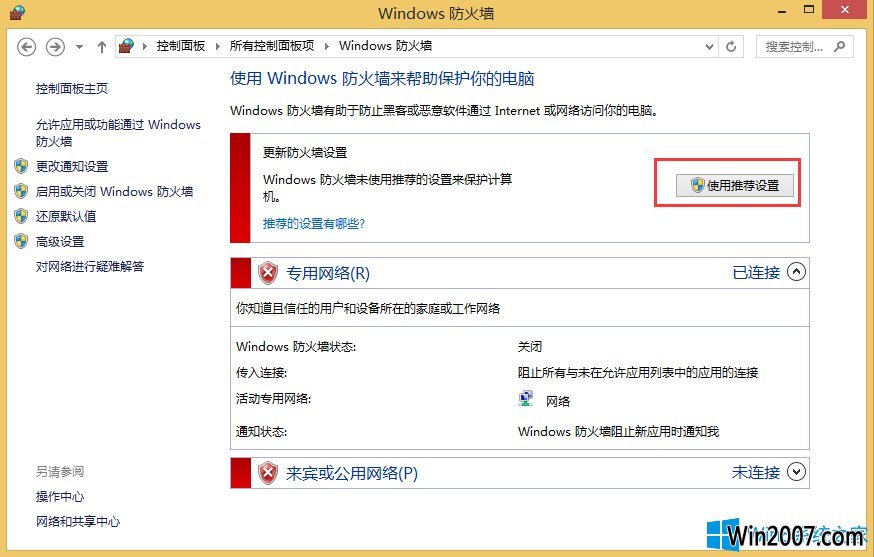The width and height of the screenshot is (874, 557).
Task: Click the firewall icon in address bar
Action: point(127,46)
